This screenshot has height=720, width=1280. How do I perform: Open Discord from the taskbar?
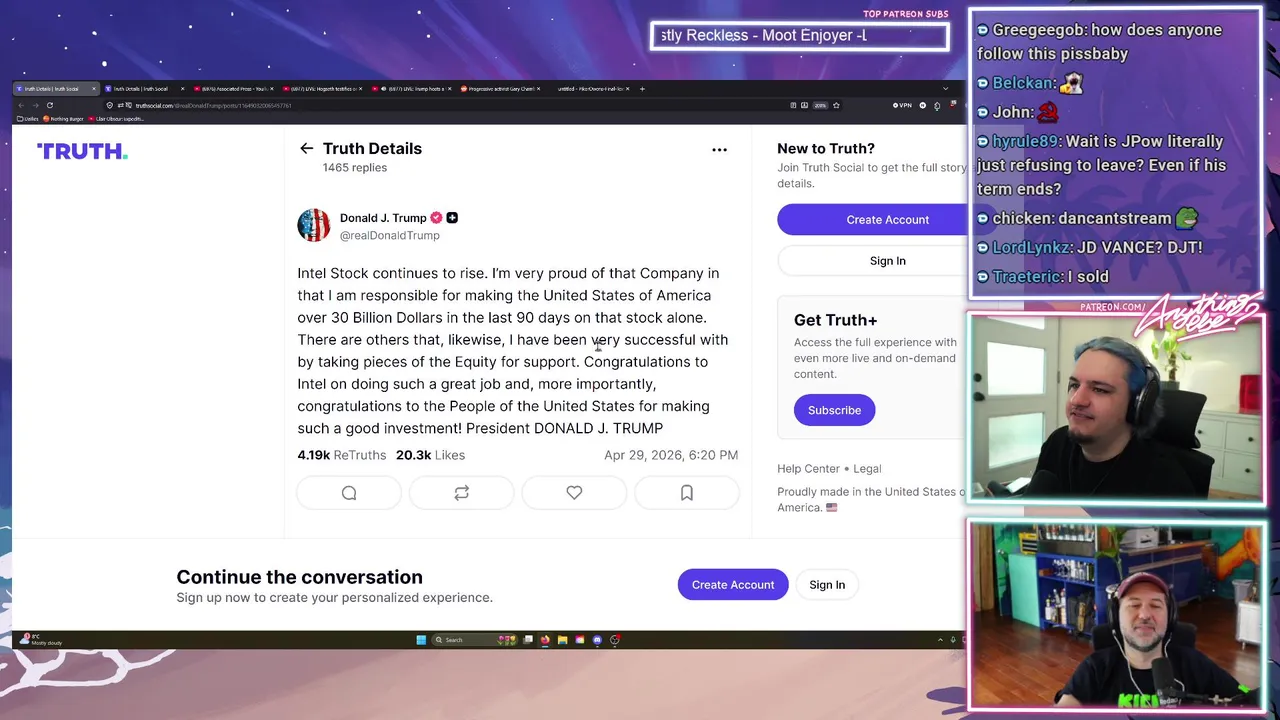pos(597,640)
